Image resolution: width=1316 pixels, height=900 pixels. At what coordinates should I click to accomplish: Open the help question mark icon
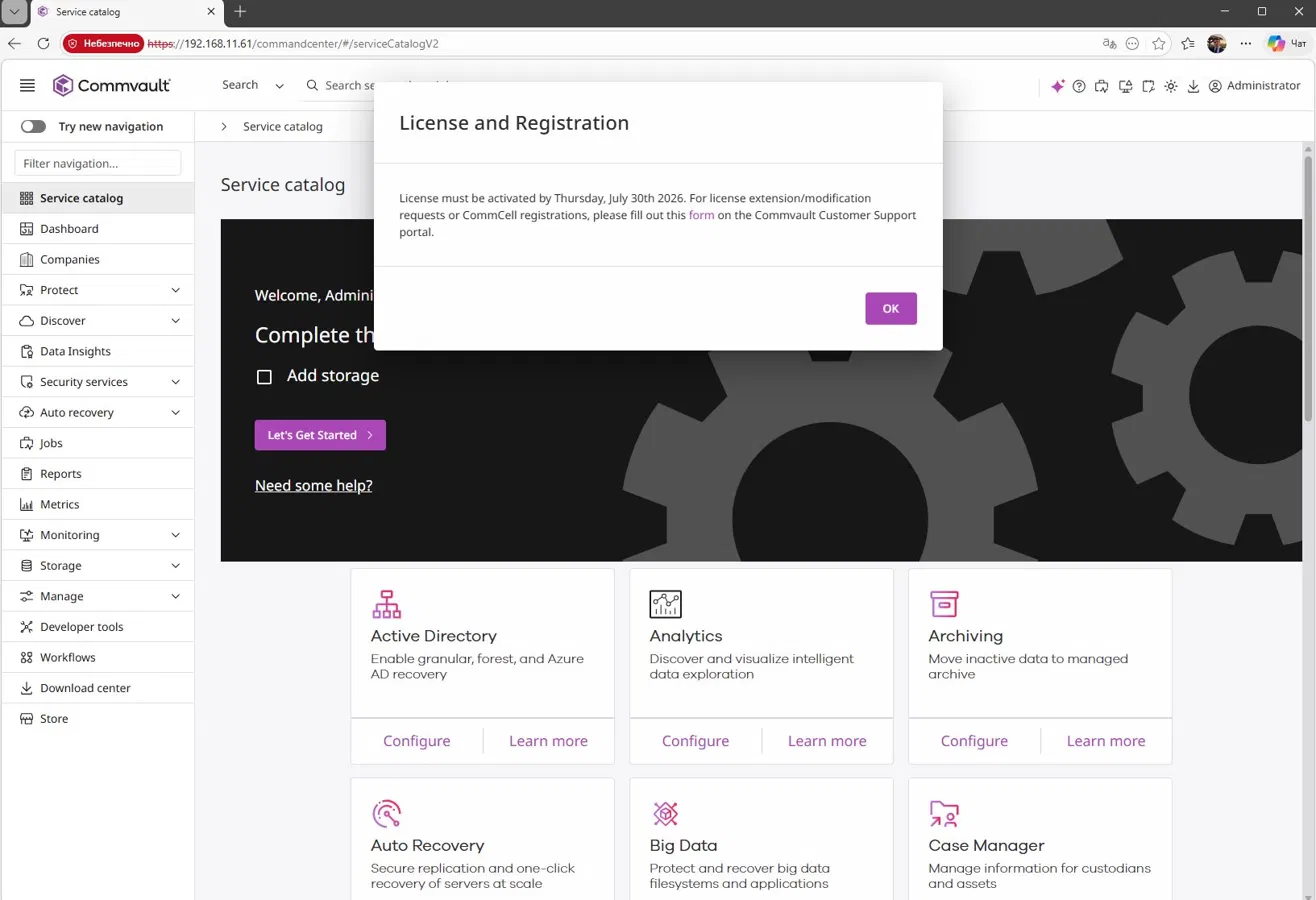pyautogui.click(x=1079, y=86)
